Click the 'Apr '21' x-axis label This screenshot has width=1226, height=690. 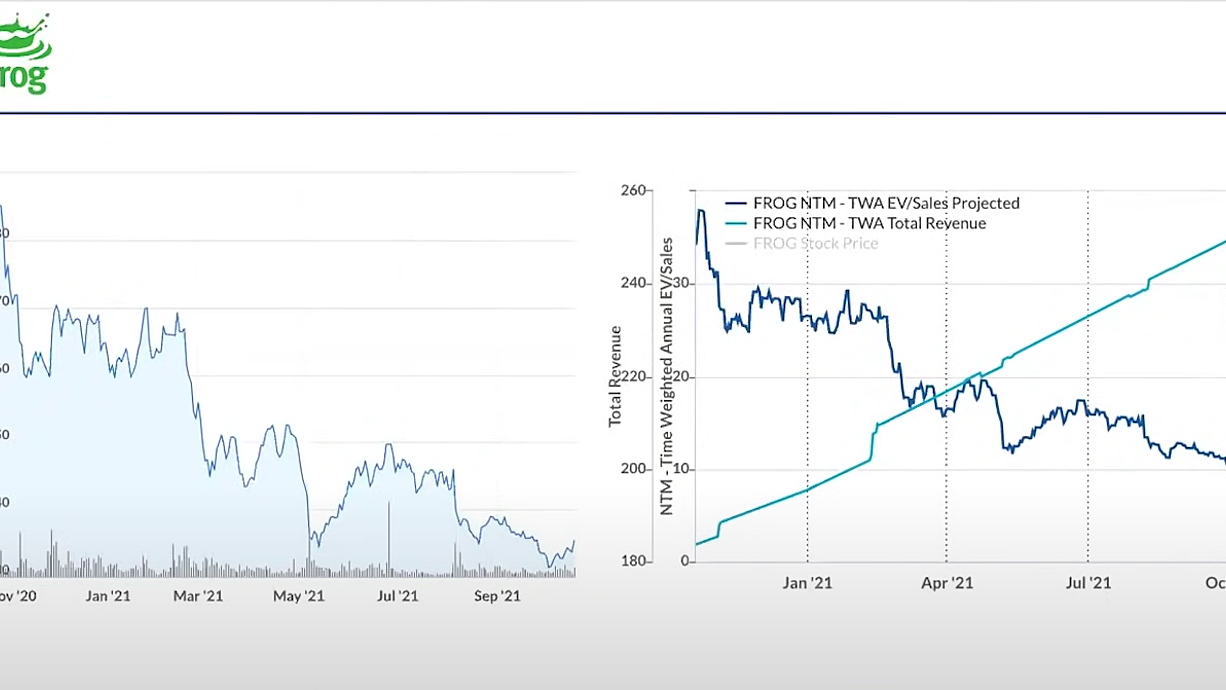tap(947, 583)
